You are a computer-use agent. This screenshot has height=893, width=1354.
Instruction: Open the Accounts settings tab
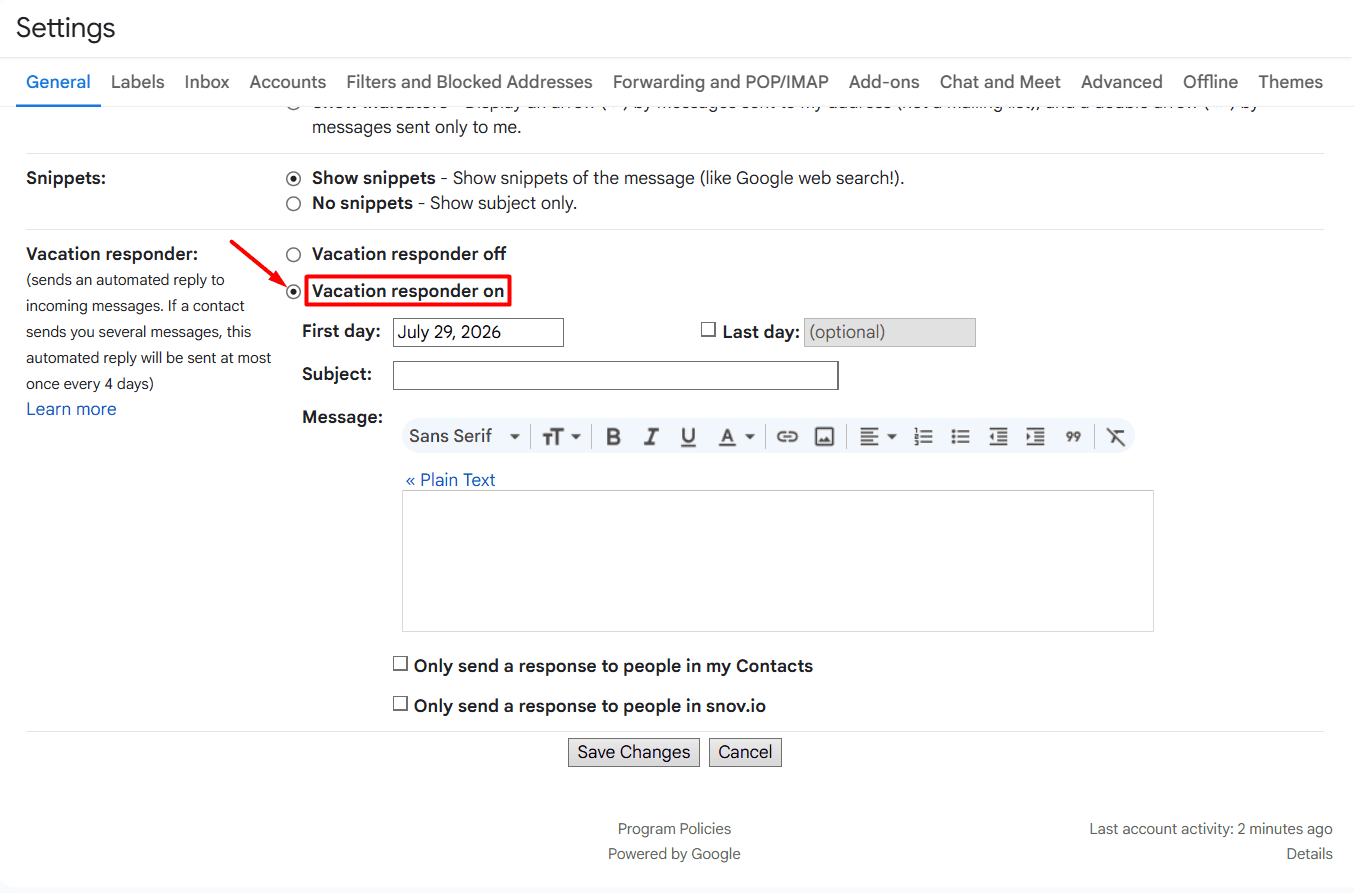coord(288,82)
